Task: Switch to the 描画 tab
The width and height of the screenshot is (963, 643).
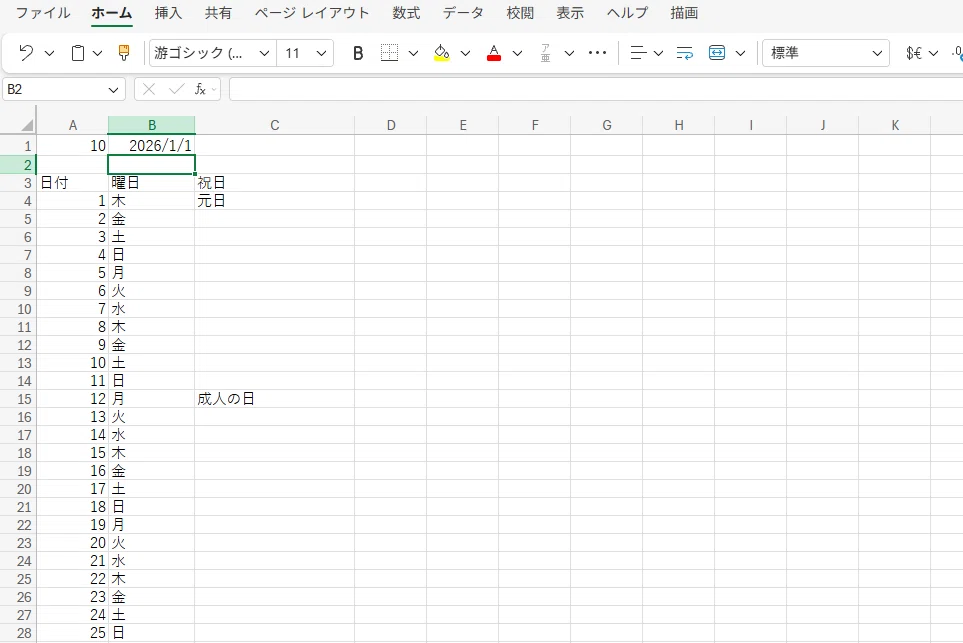Action: 684,13
